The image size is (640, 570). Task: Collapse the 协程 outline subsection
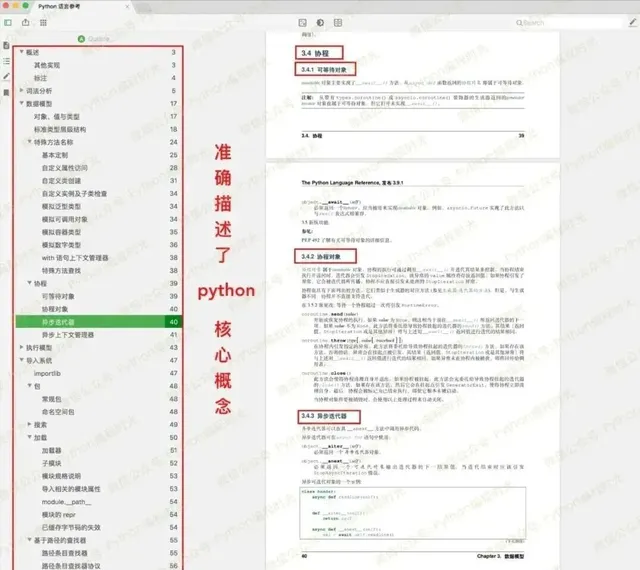29,283
